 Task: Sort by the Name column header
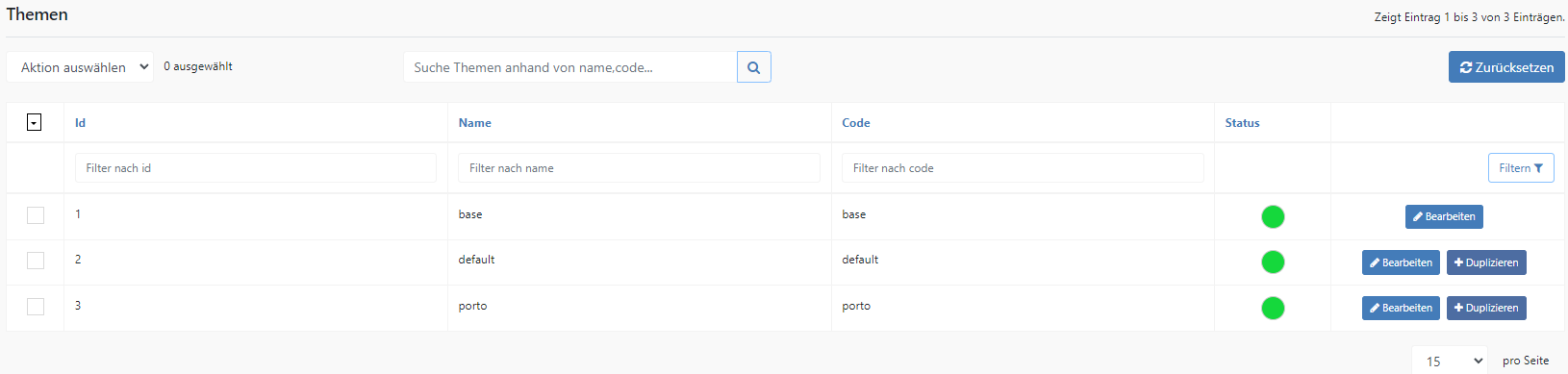(x=475, y=123)
